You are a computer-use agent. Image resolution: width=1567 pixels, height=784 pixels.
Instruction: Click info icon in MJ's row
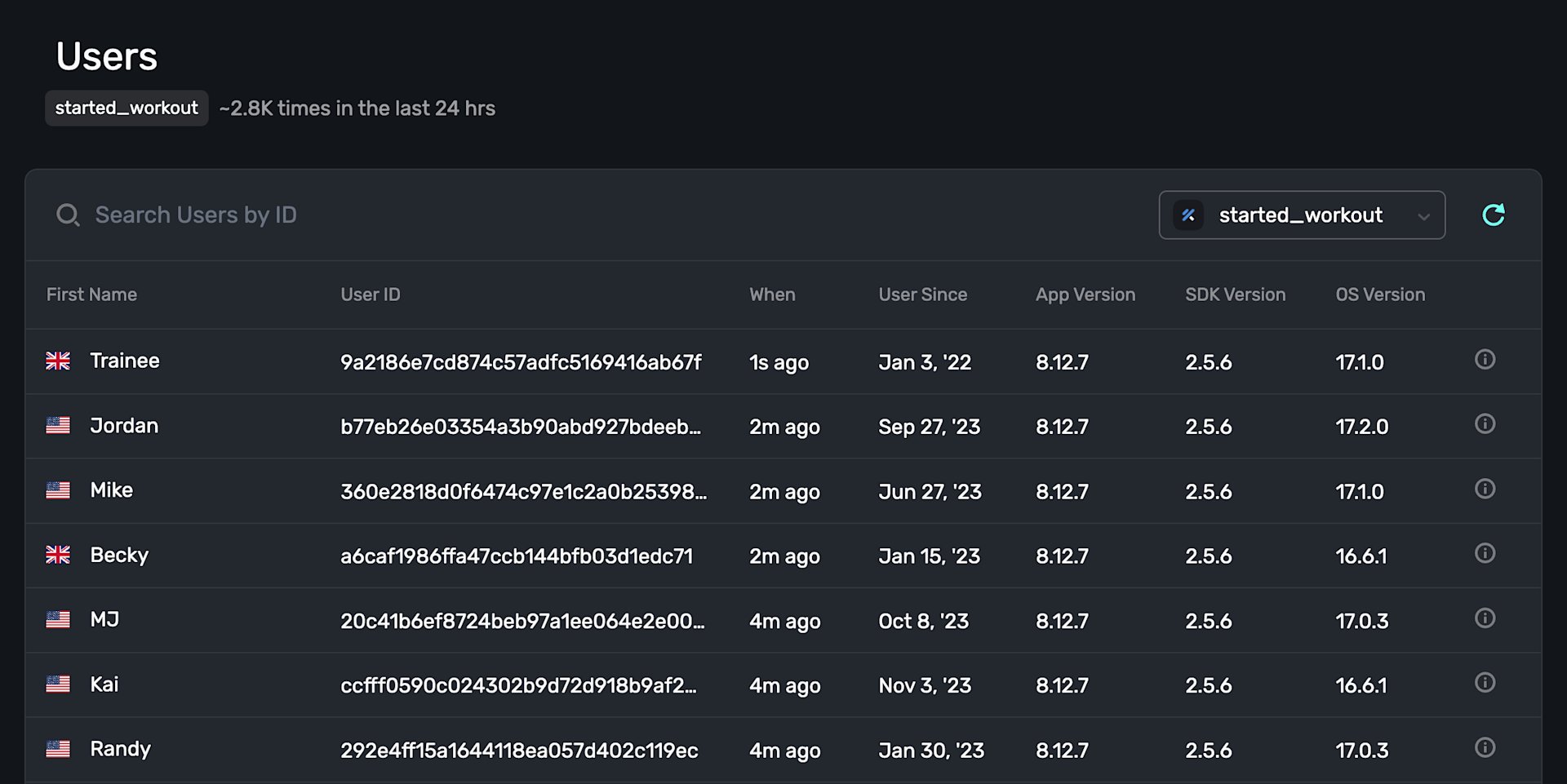pos(1485,618)
